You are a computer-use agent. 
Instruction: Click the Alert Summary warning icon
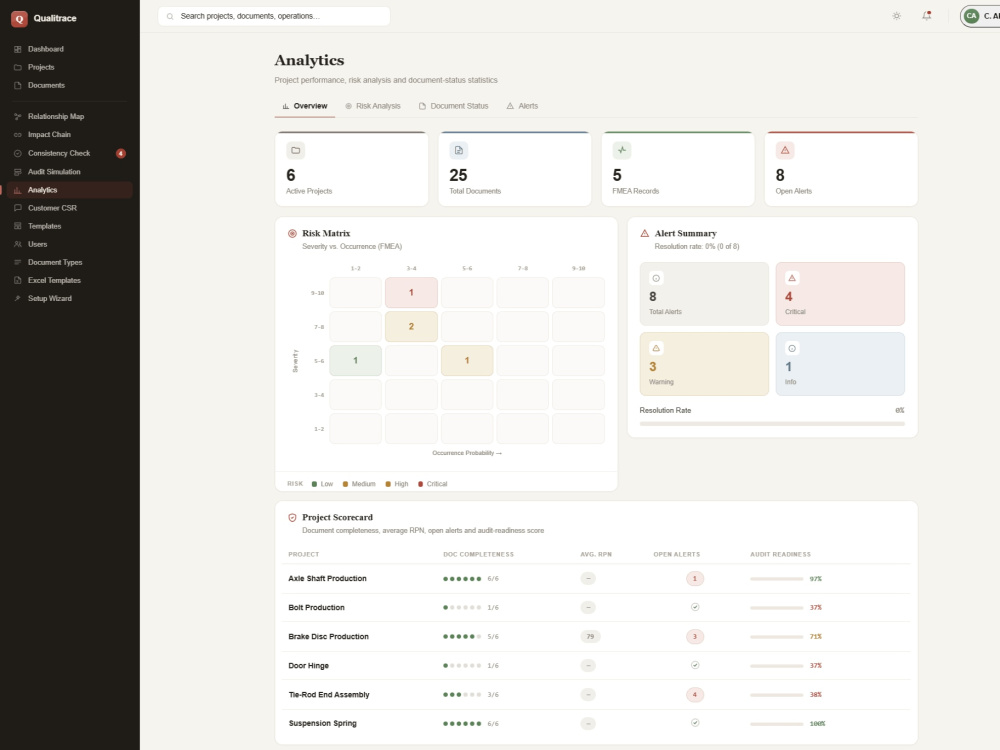(645, 233)
